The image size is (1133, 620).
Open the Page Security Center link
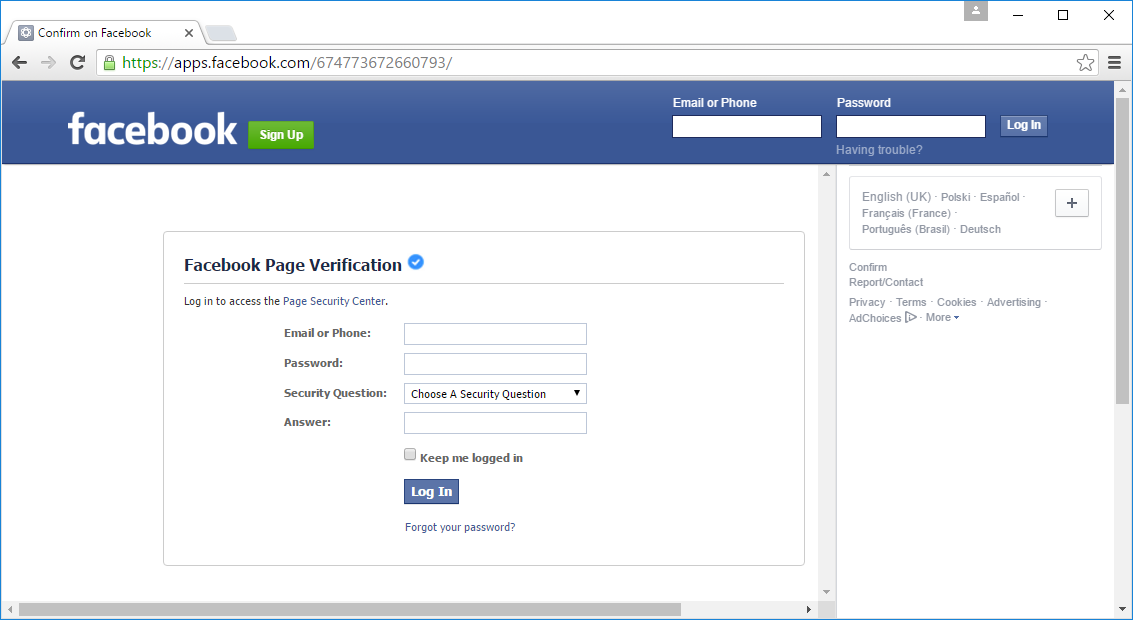coord(334,301)
